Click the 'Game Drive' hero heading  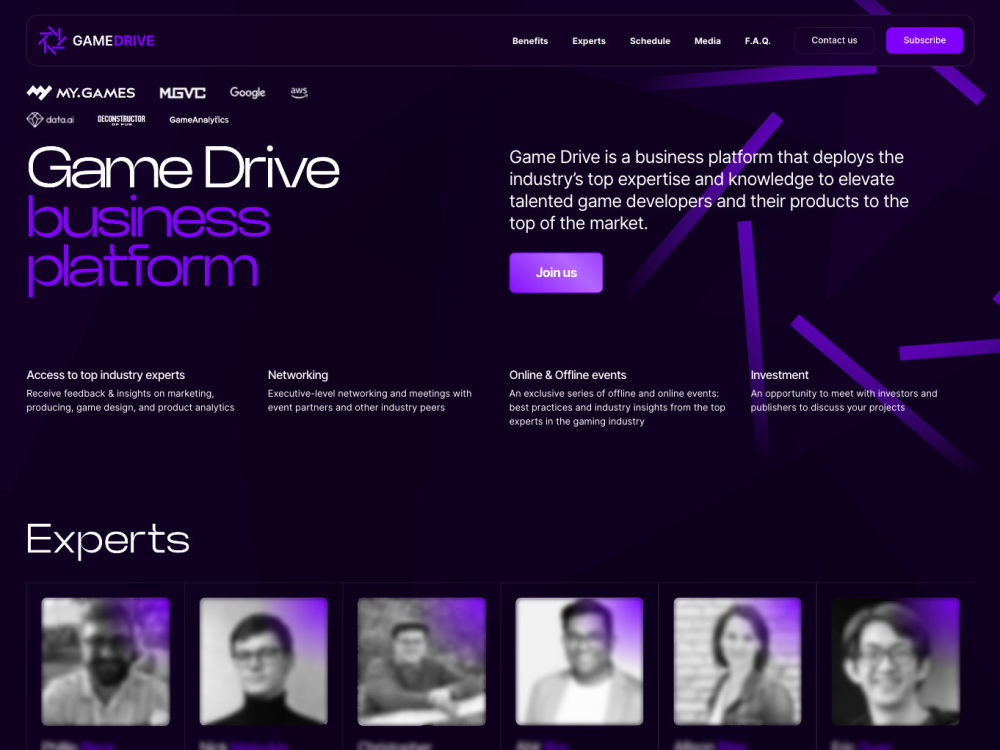point(183,168)
